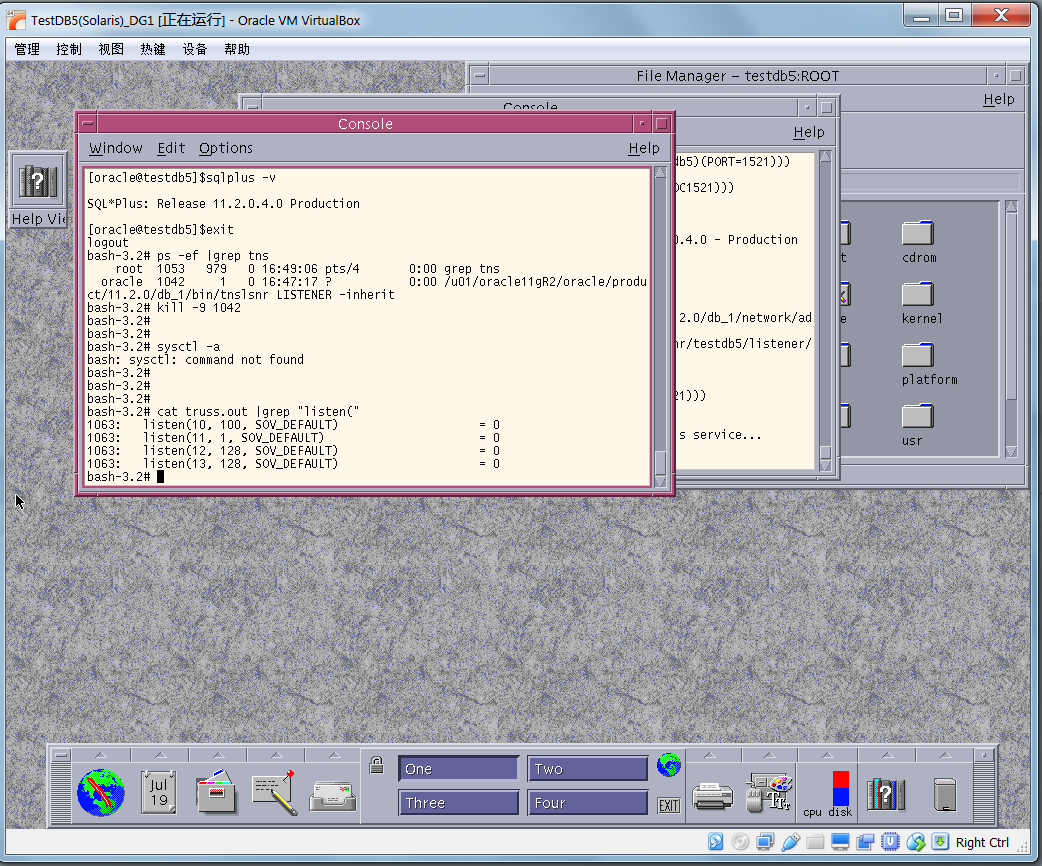Click the EXIT logout icon
The width and height of the screenshot is (1042, 866).
coord(669,806)
